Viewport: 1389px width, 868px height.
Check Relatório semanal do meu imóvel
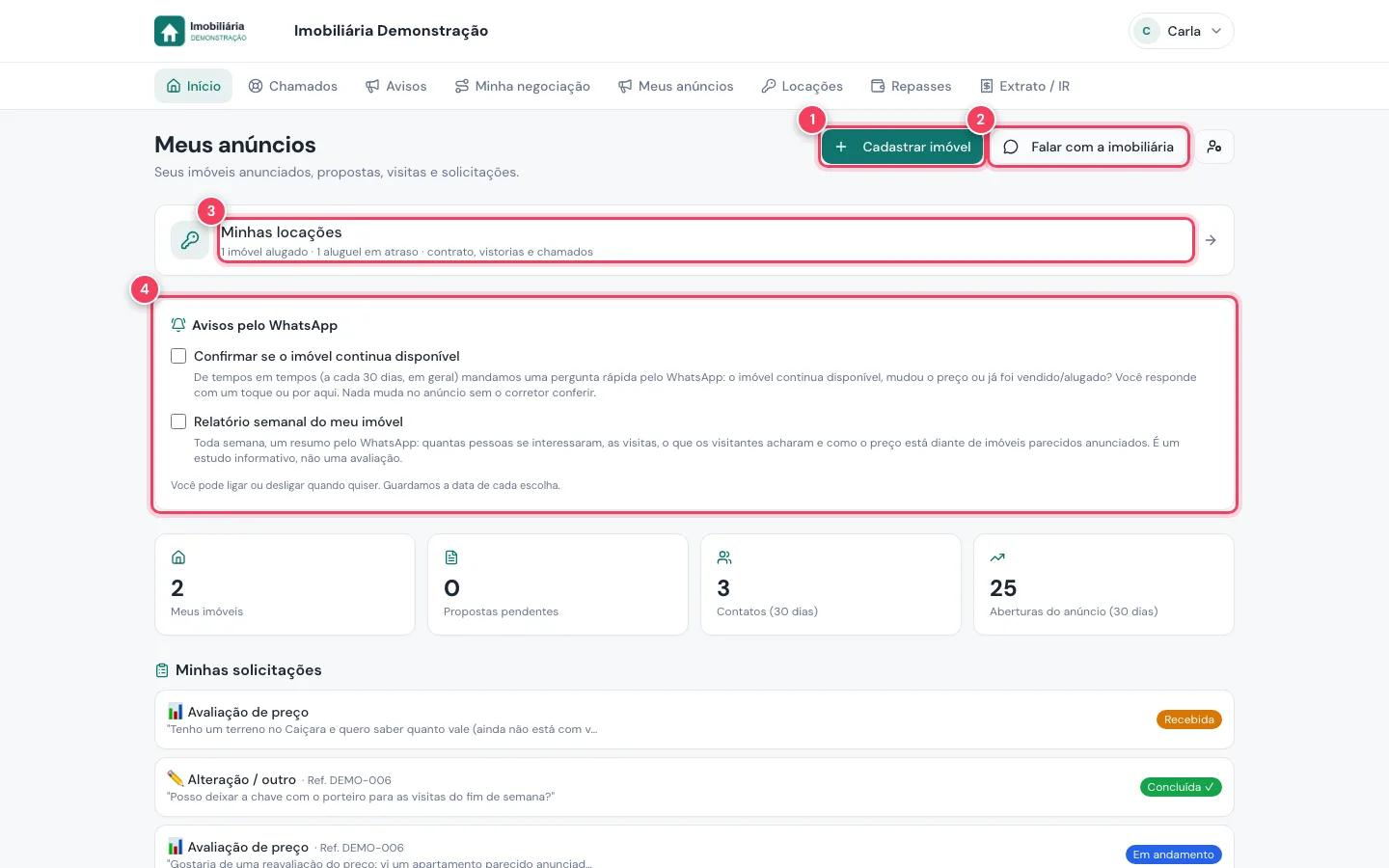tap(178, 421)
